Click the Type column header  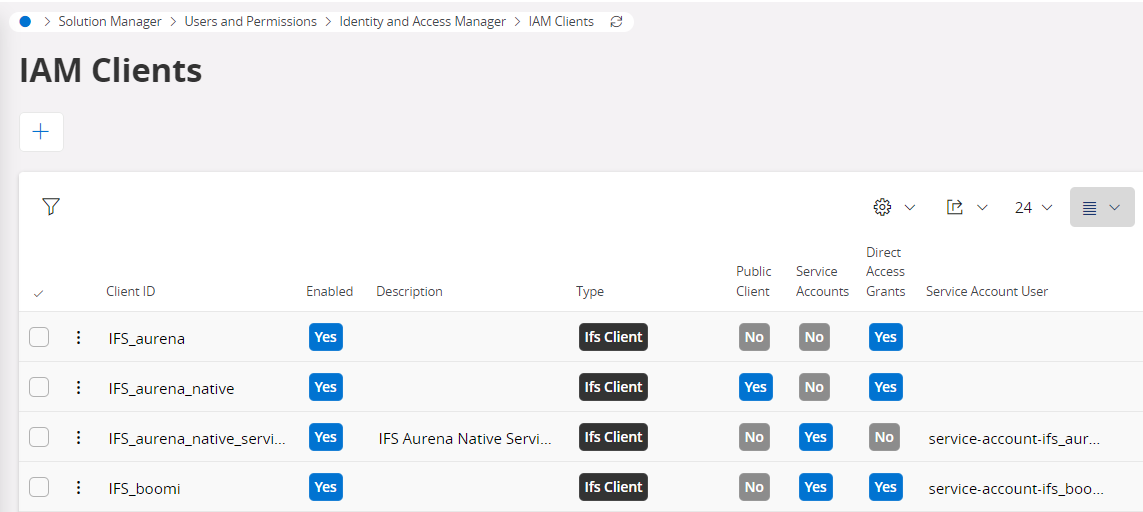click(x=590, y=292)
